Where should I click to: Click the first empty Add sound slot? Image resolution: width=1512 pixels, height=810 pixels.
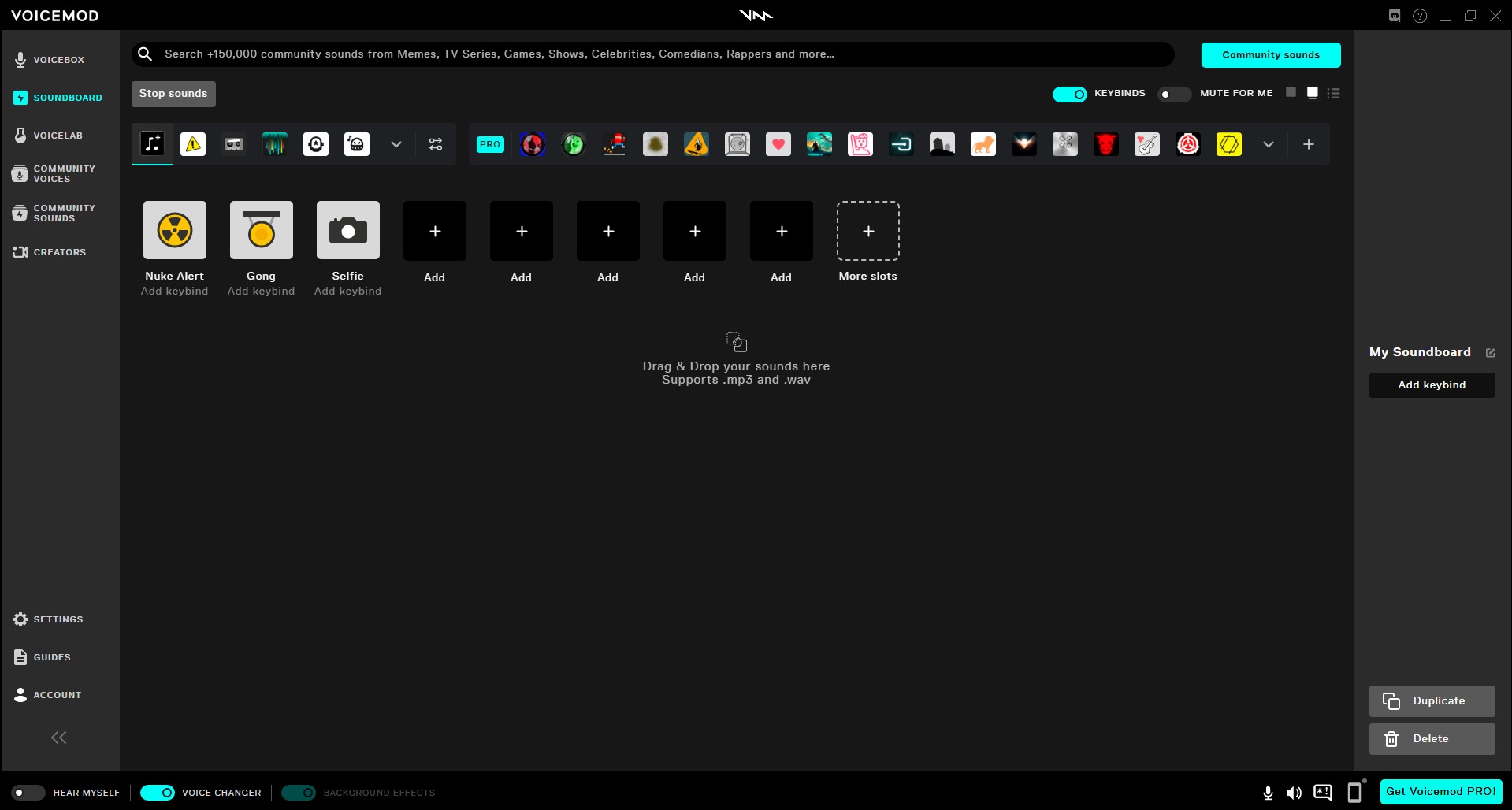pyautogui.click(x=435, y=231)
